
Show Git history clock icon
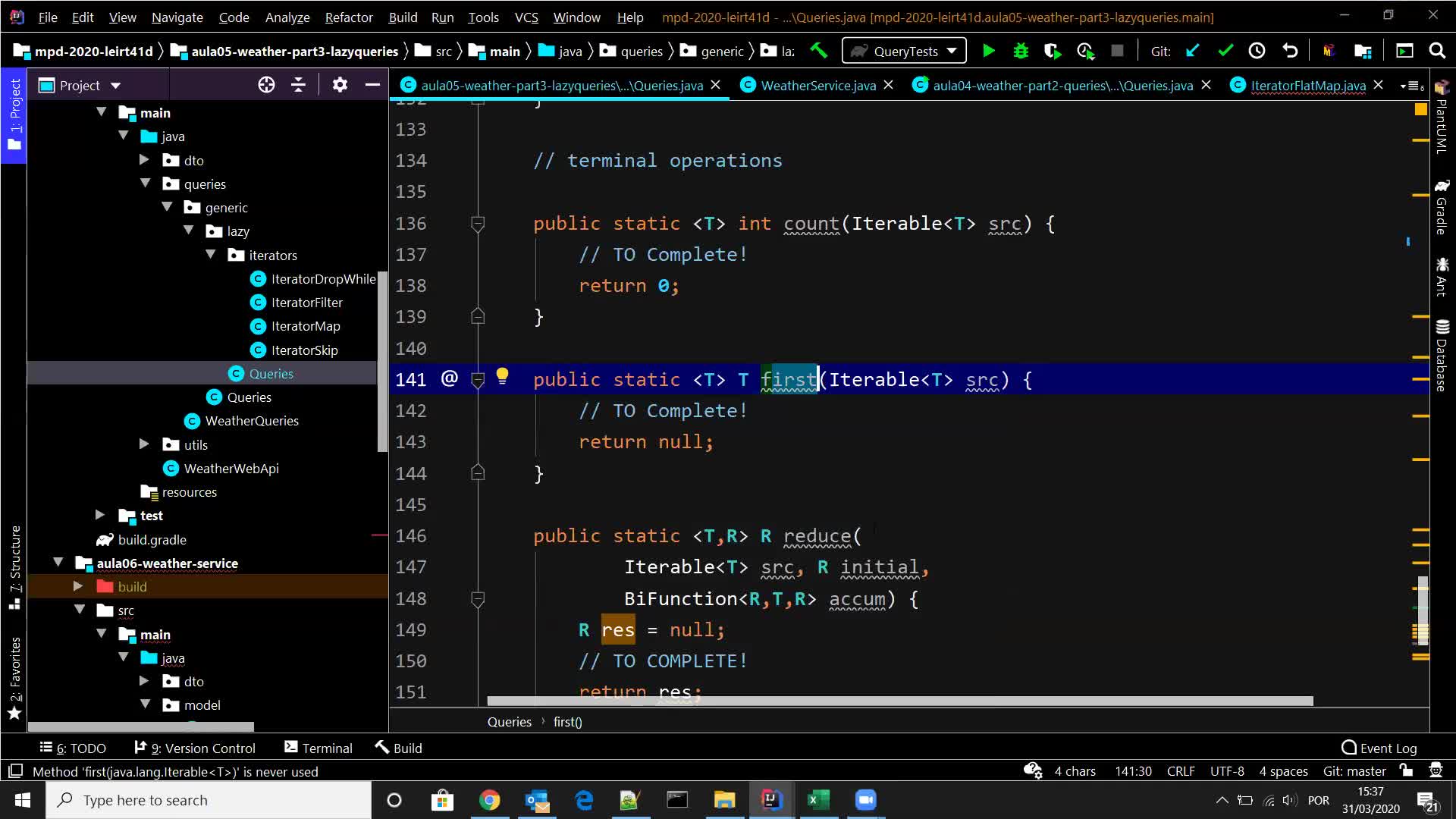(x=1257, y=51)
